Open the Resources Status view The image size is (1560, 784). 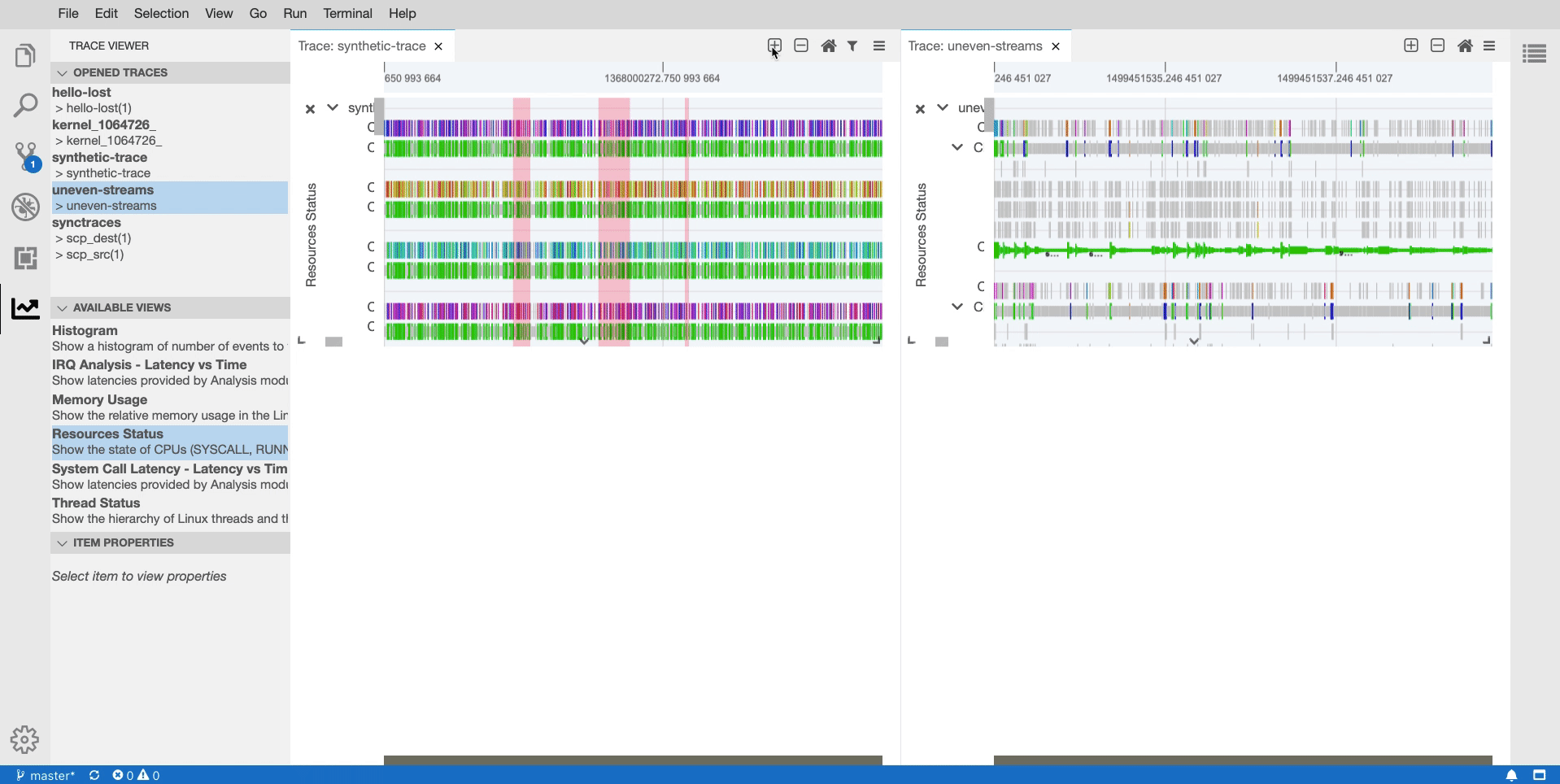pos(170,442)
